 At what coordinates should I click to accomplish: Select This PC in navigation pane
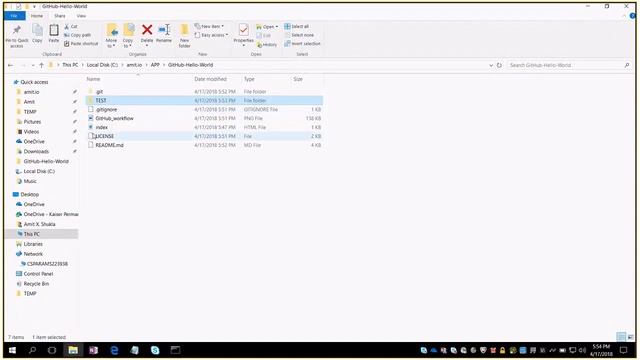(x=31, y=234)
